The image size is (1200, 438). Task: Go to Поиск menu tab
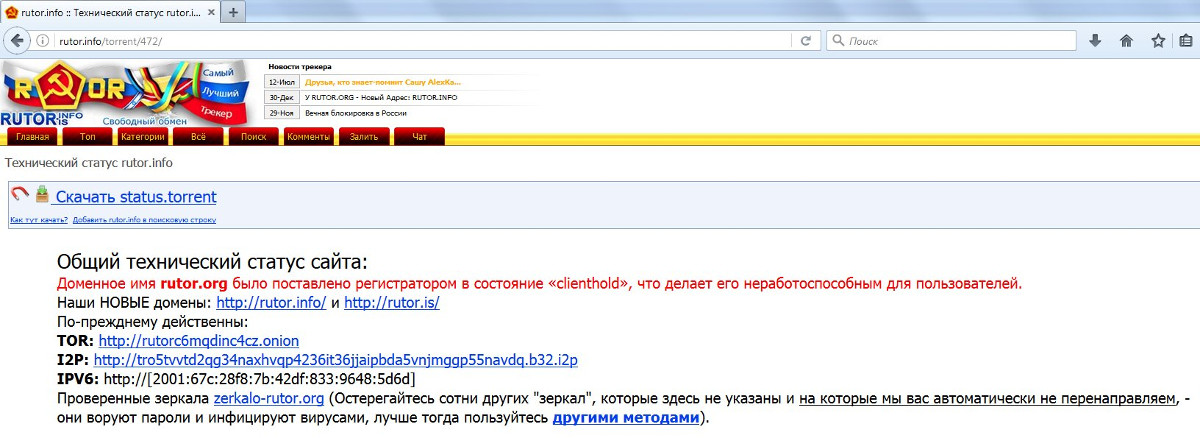(x=253, y=137)
